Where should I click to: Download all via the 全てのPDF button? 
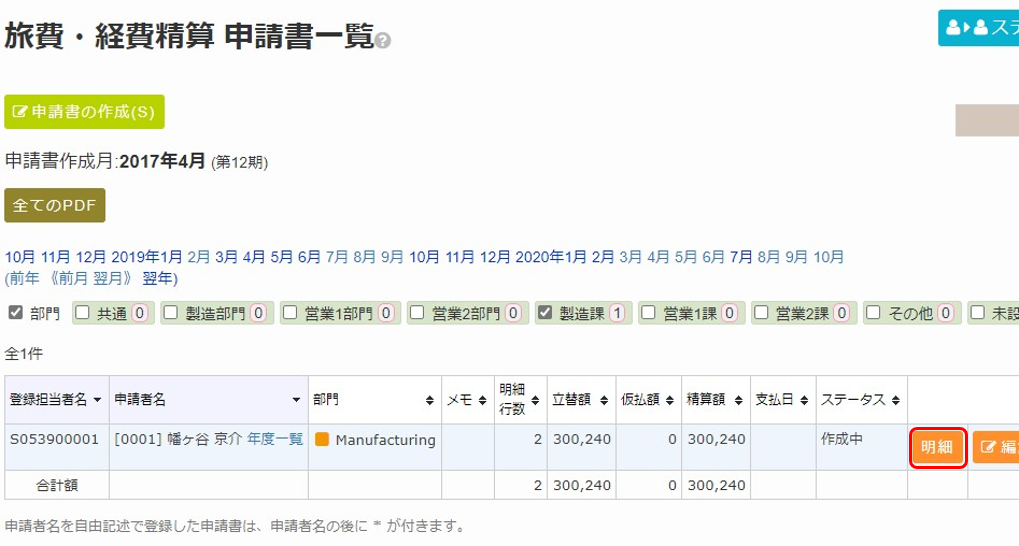[x=55, y=205]
